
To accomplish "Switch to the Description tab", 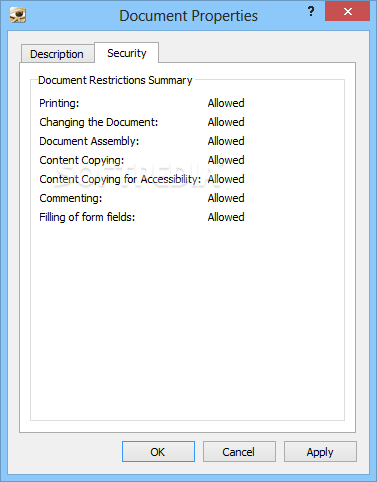I will (57, 54).
